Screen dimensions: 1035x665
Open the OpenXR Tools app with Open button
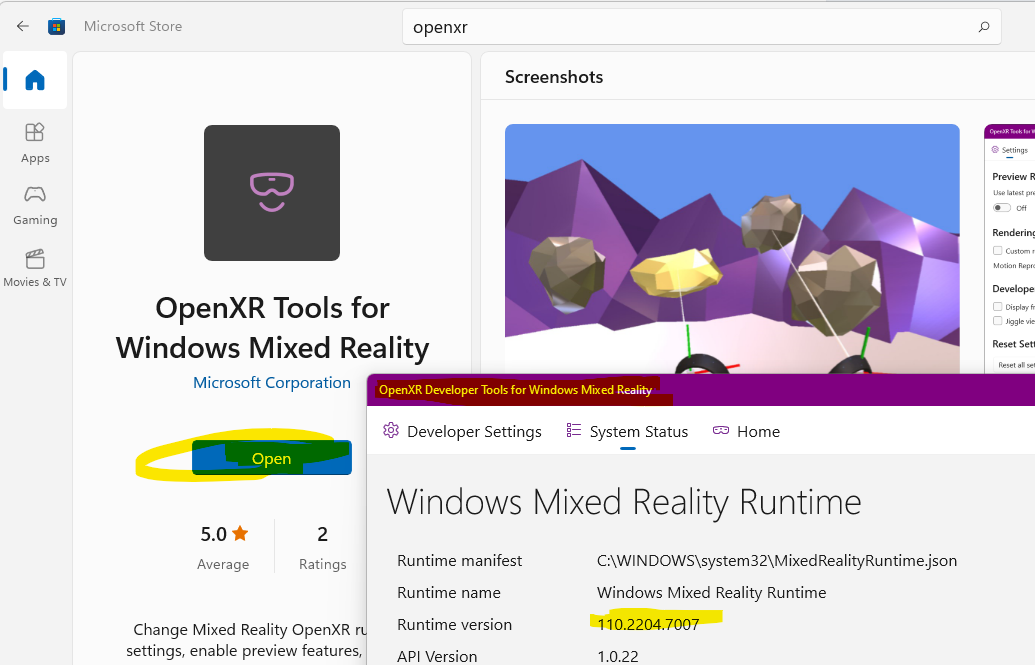tap(272, 458)
